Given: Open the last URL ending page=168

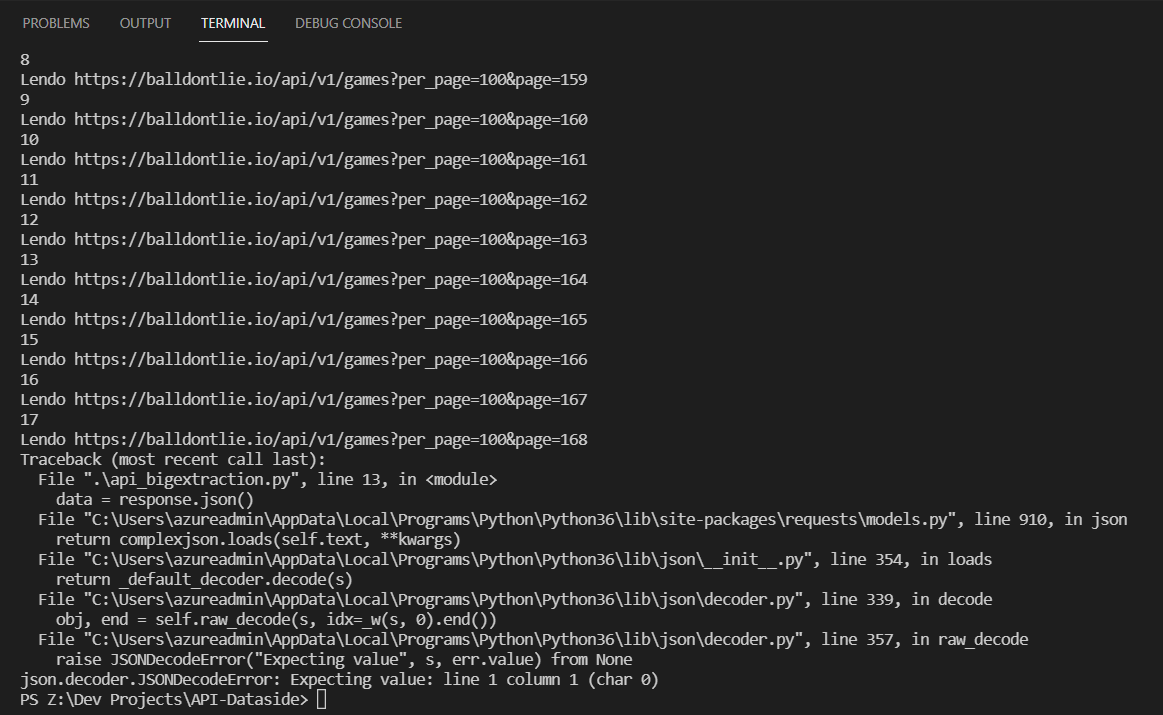Looking at the screenshot, I should [331, 440].
